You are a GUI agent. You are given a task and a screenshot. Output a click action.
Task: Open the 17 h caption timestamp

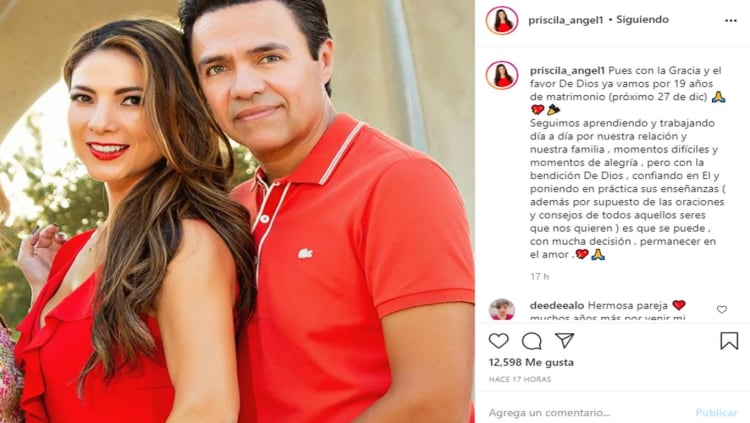pos(540,277)
